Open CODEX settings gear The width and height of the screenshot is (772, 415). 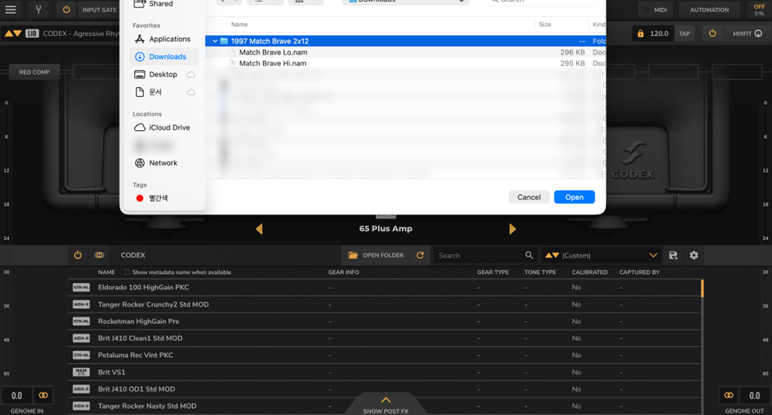pos(694,255)
